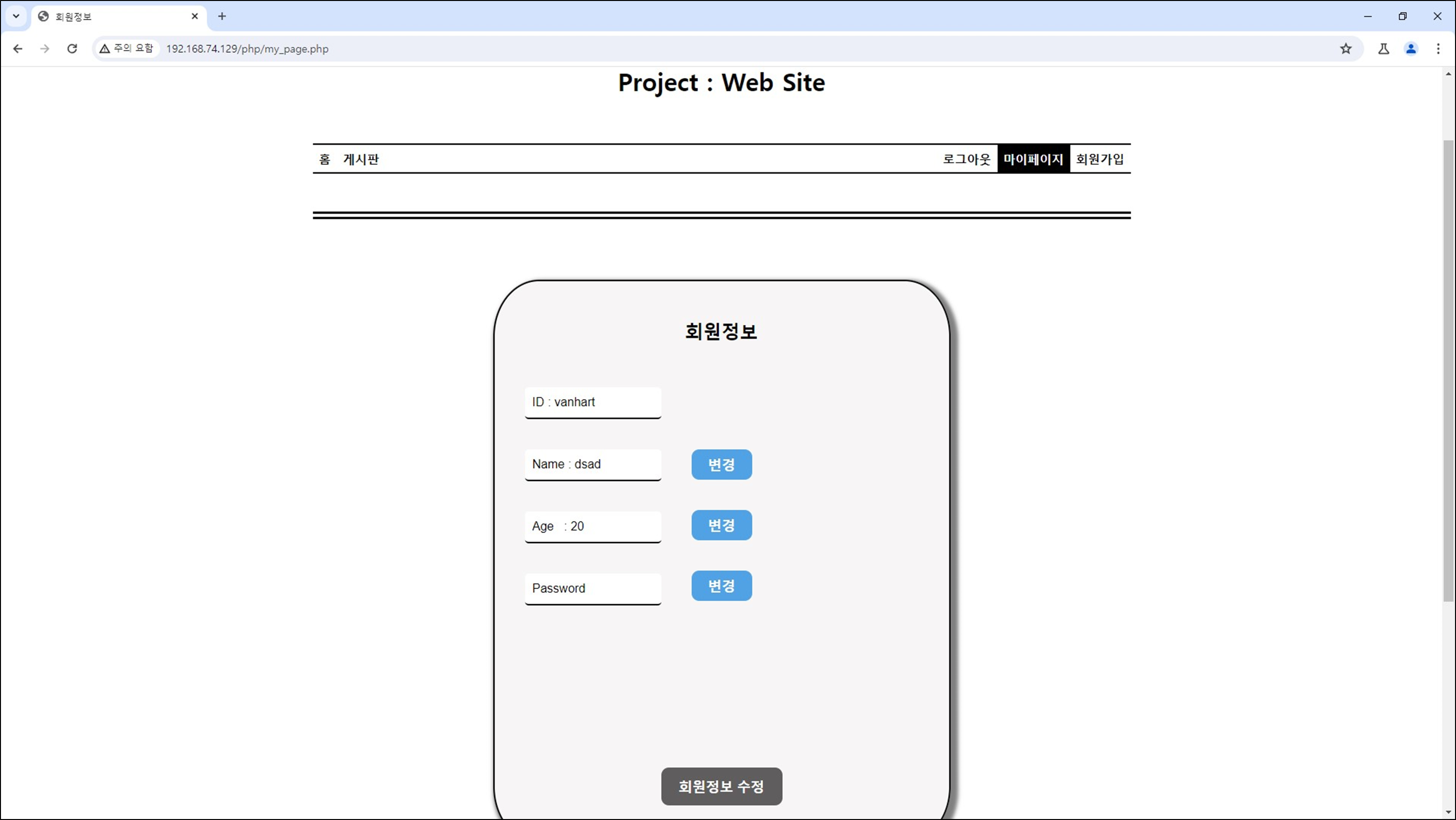Bookmark this page with the star icon
Image resolution: width=1456 pixels, height=820 pixels.
pos(1346,48)
